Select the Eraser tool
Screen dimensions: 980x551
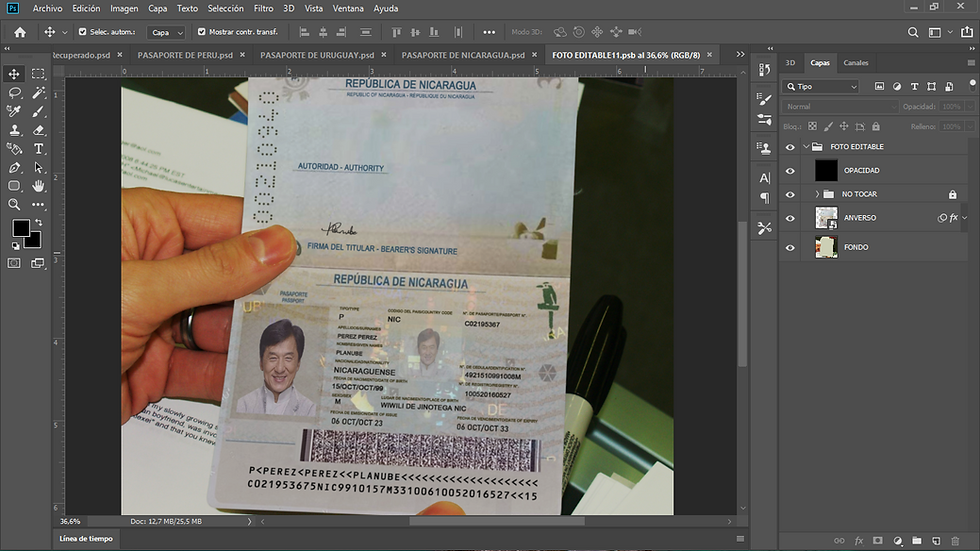(x=38, y=130)
